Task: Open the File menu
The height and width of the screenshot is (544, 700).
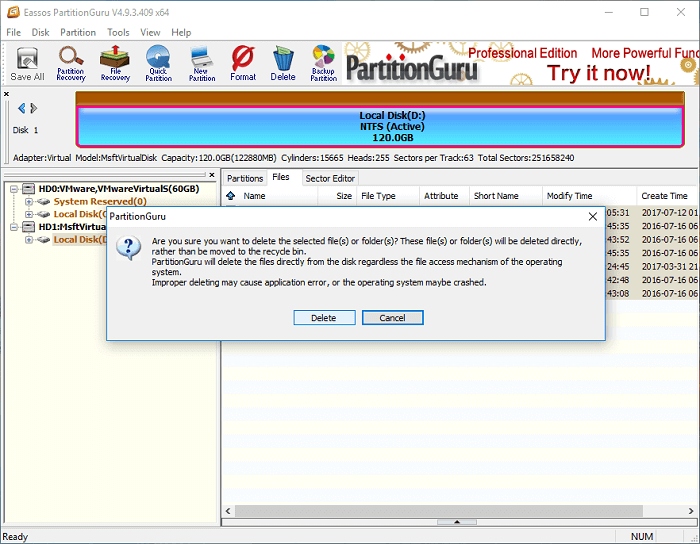Action: 13,33
